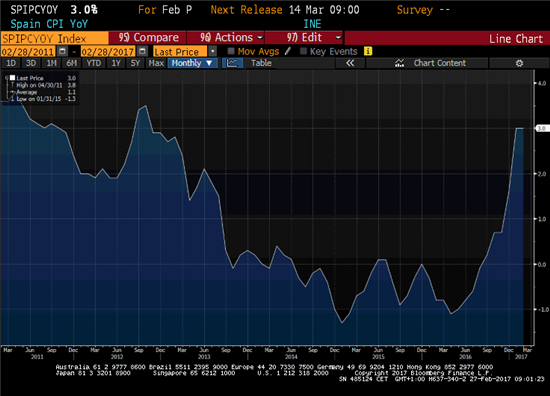550x396 pixels.
Task: Click the High on 04/30/11 legend row
Action: point(43,85)
